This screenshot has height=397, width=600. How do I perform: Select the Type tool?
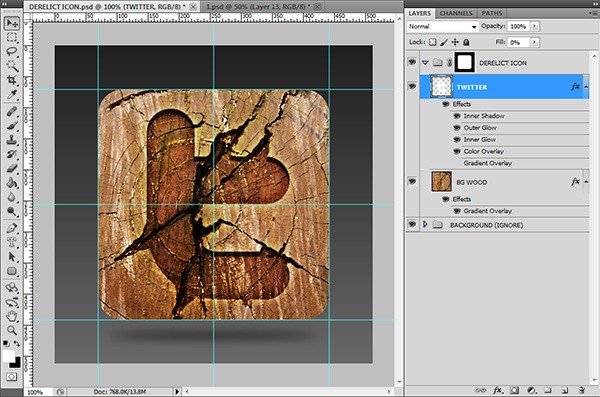coord(12,242)
